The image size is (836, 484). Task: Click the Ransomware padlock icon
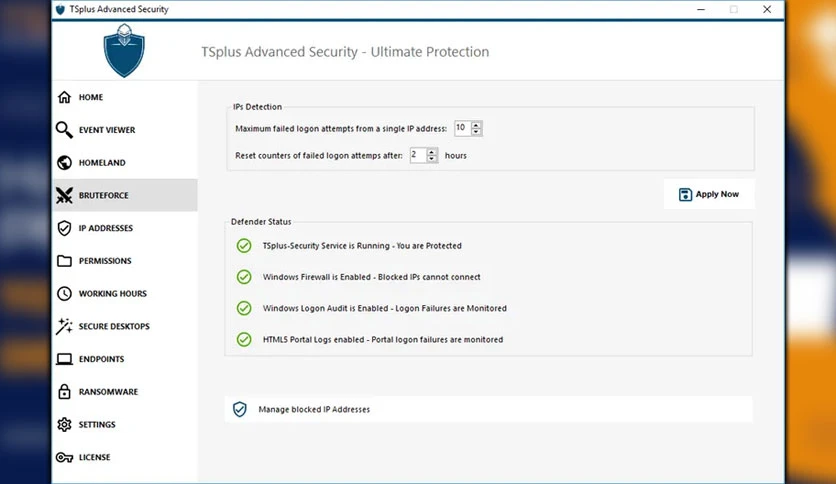(x=65, y=391)
